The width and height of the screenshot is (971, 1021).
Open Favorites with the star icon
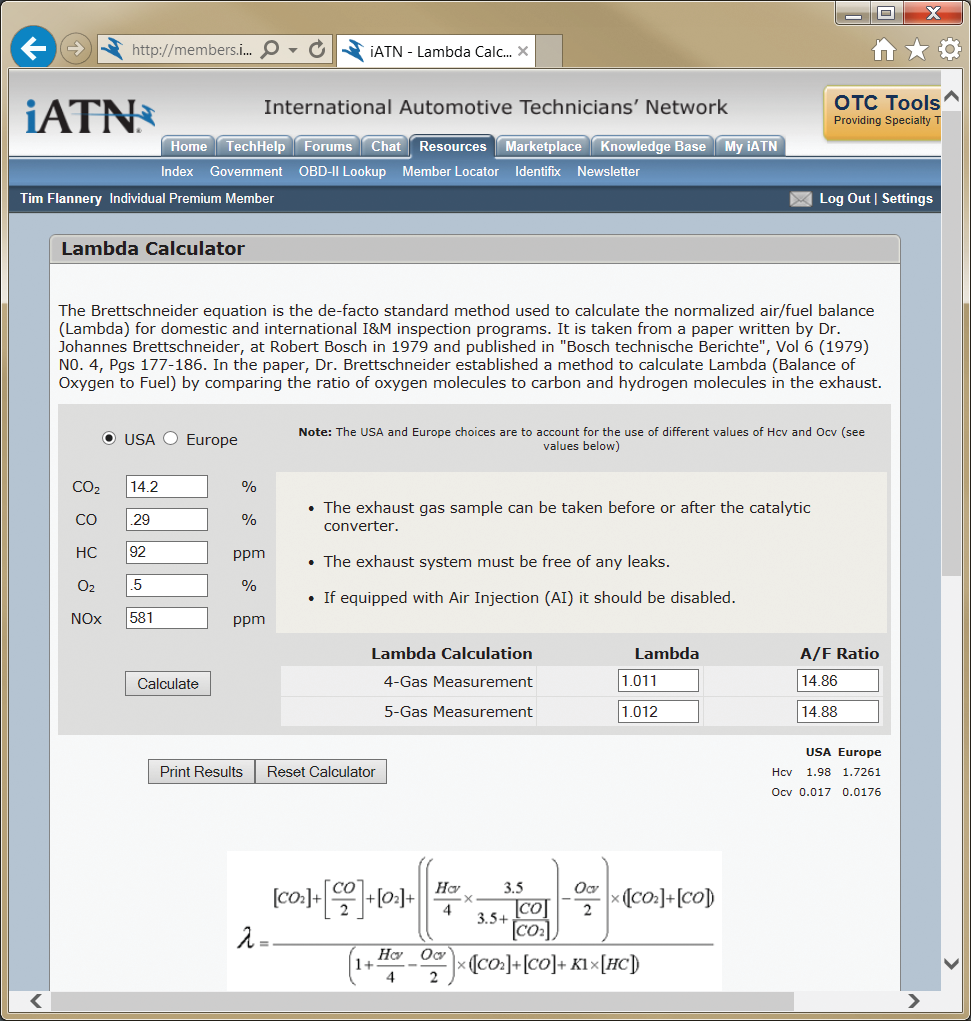[x=916, y=48]
